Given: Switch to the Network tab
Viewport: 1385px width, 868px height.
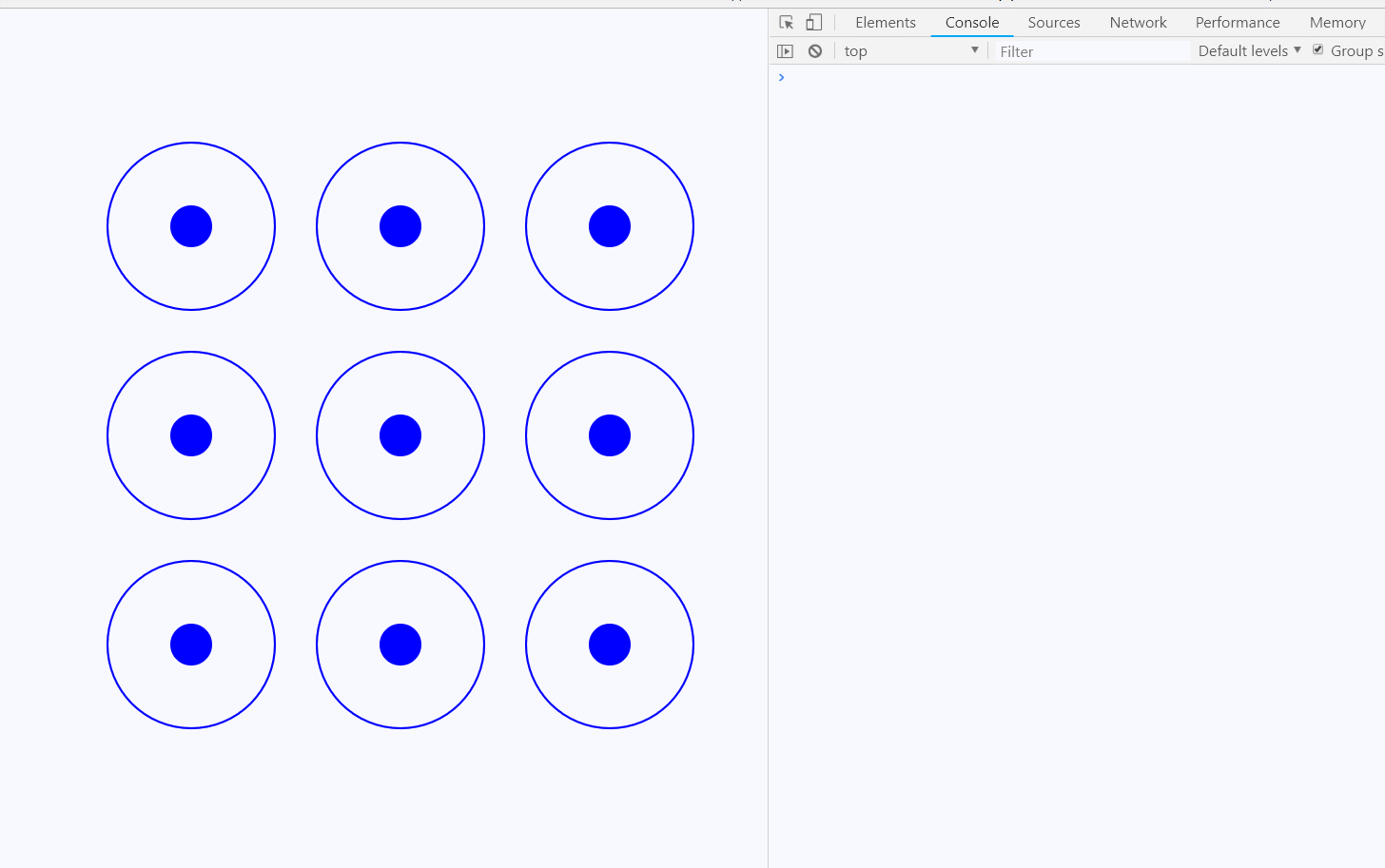Looking at the screenshot, I should coord(1138,22).
